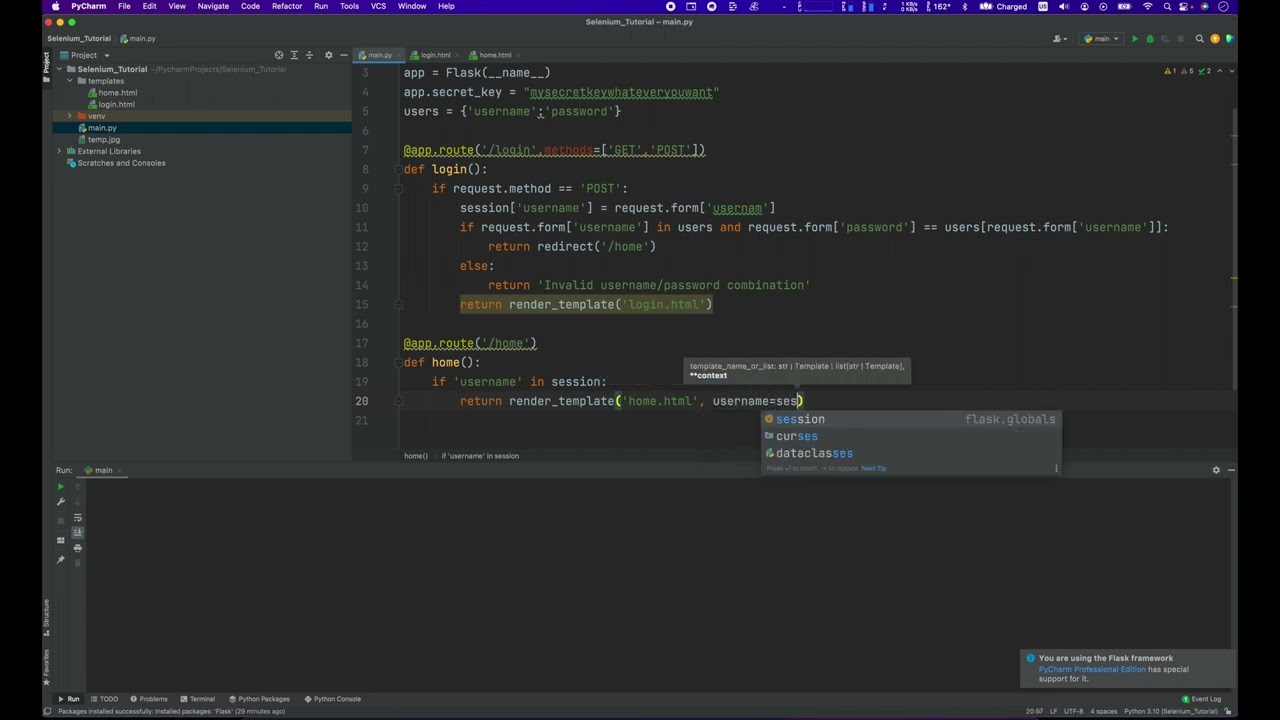Screen dimensions: 1280x720
Task: Click the orange update icon in toolbar
Action: click(1215, 39)
